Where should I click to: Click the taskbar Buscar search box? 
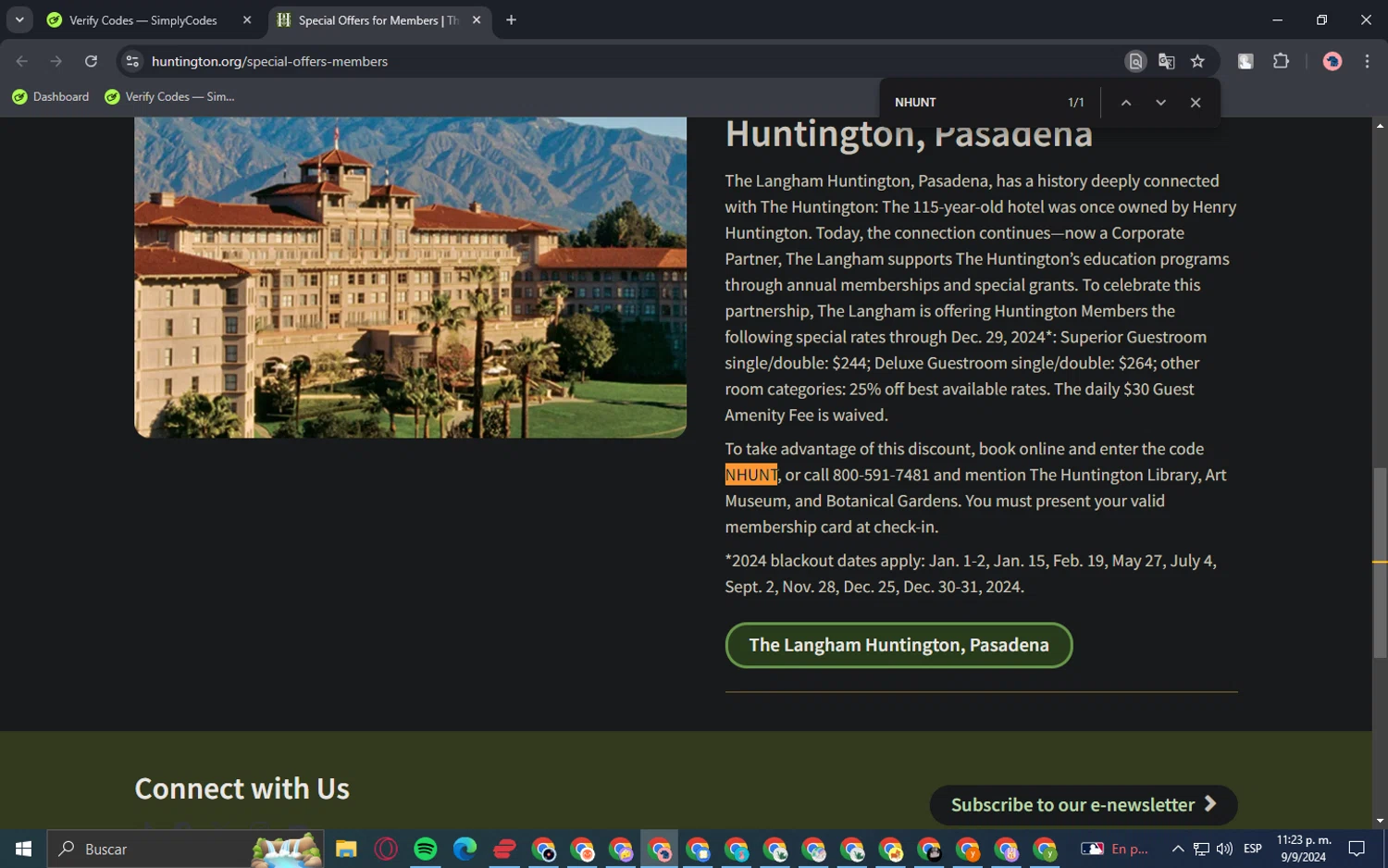tap(185, 849)
